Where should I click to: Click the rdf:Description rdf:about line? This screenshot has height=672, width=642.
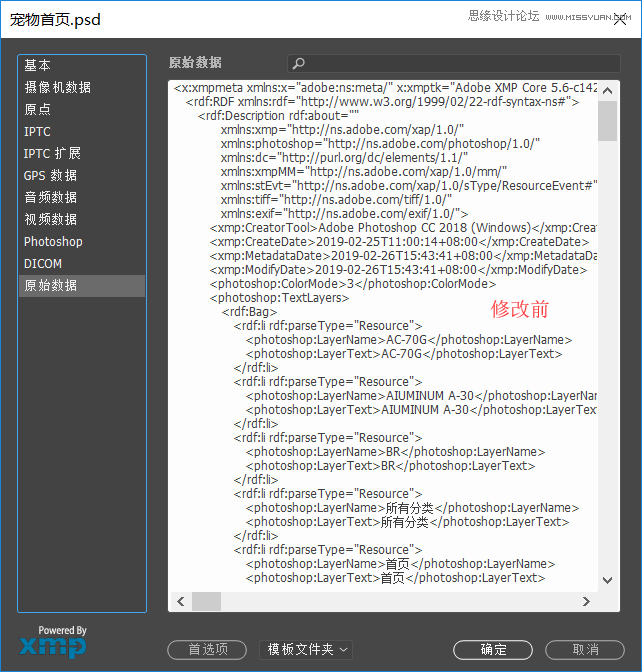278,116
